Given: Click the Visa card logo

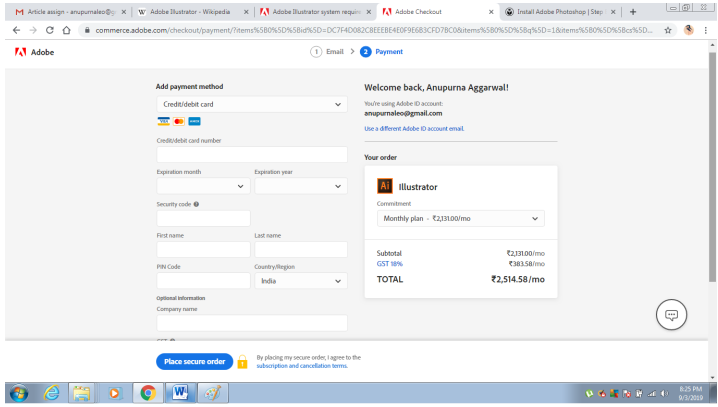Looking at the screenshot, I should 163,121.
